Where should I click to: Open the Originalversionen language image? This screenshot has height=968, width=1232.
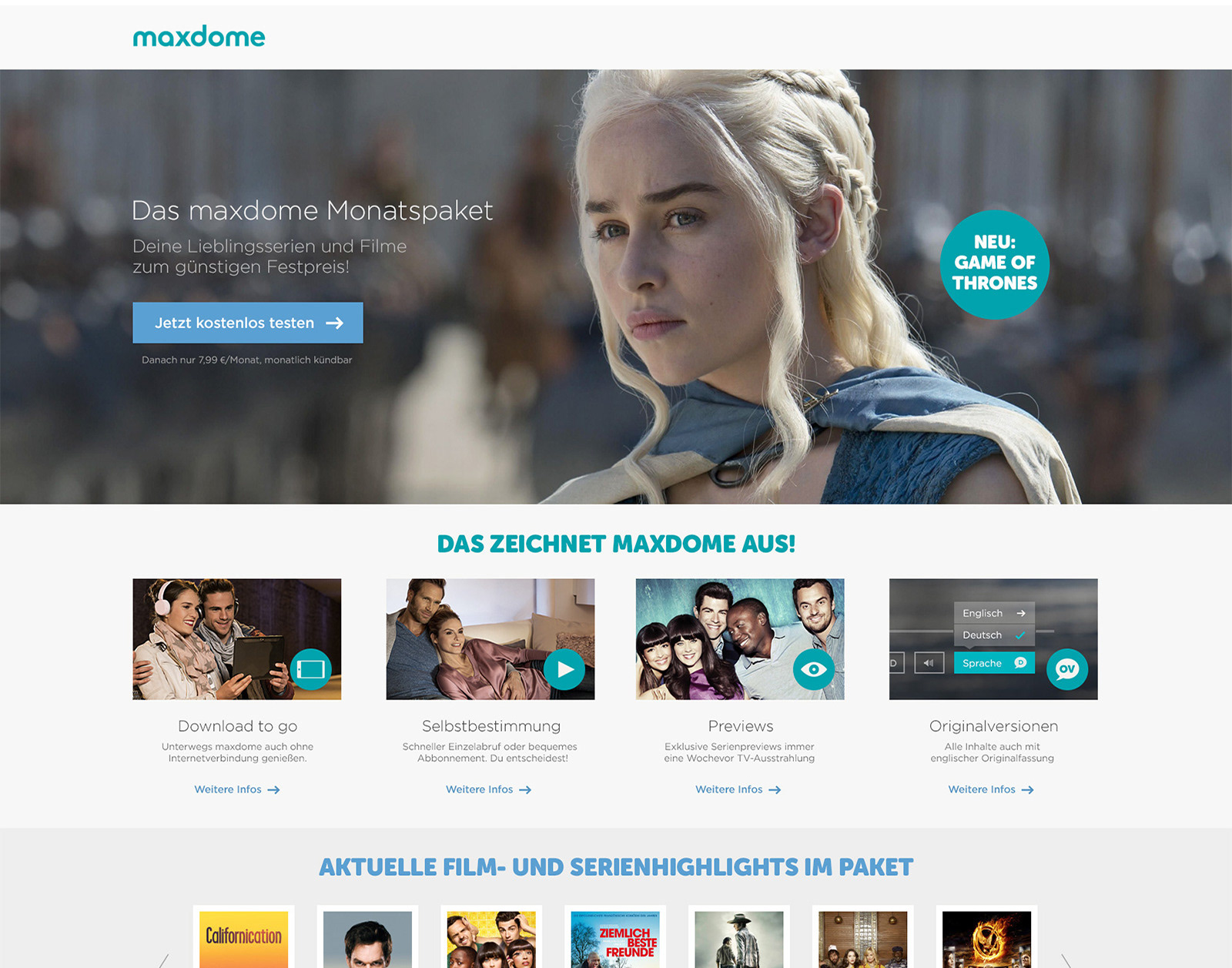tap(993, 639)
